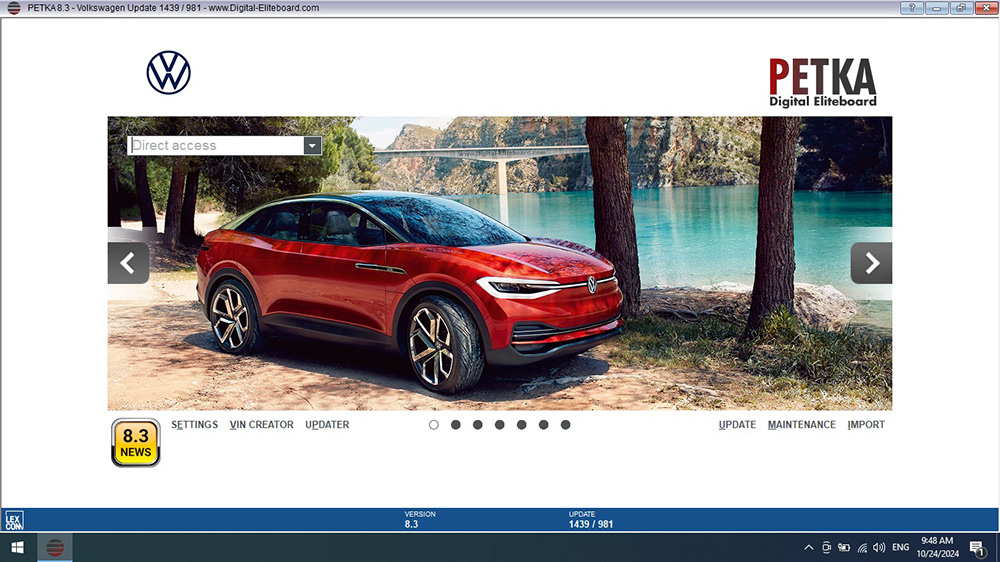Click the PETKA taskbar app icon
The height and width of the screenshot is (562, 1000).
(x=55, y=547)
